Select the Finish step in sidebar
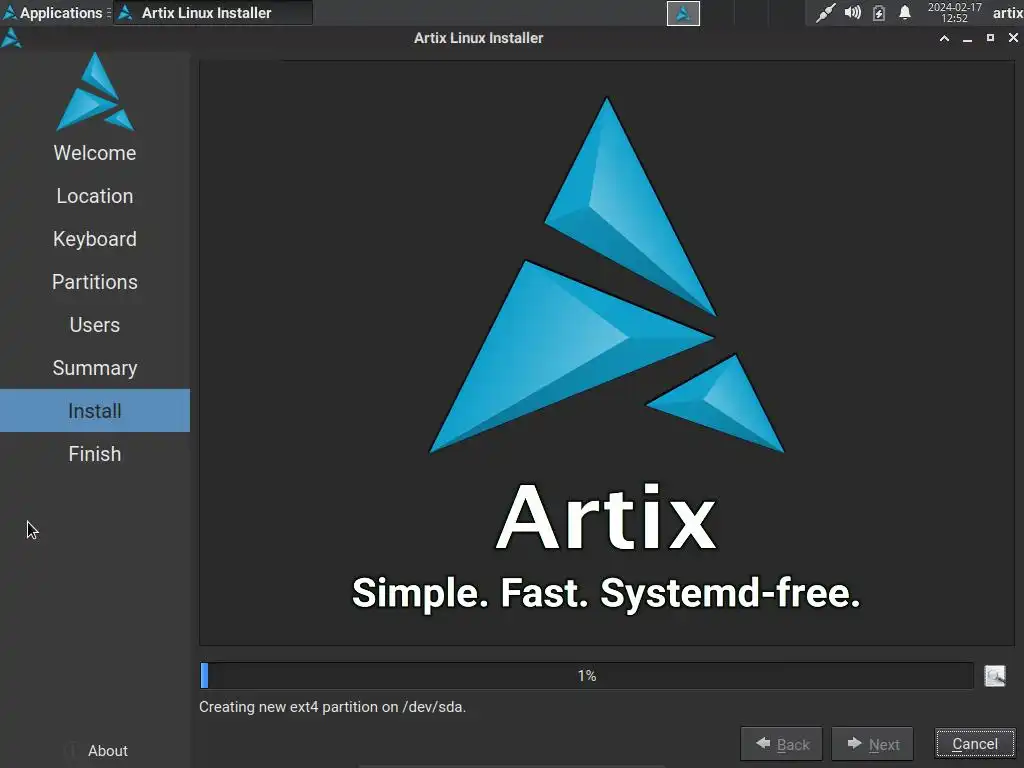The image size is (1024, 768). (95, 454)
